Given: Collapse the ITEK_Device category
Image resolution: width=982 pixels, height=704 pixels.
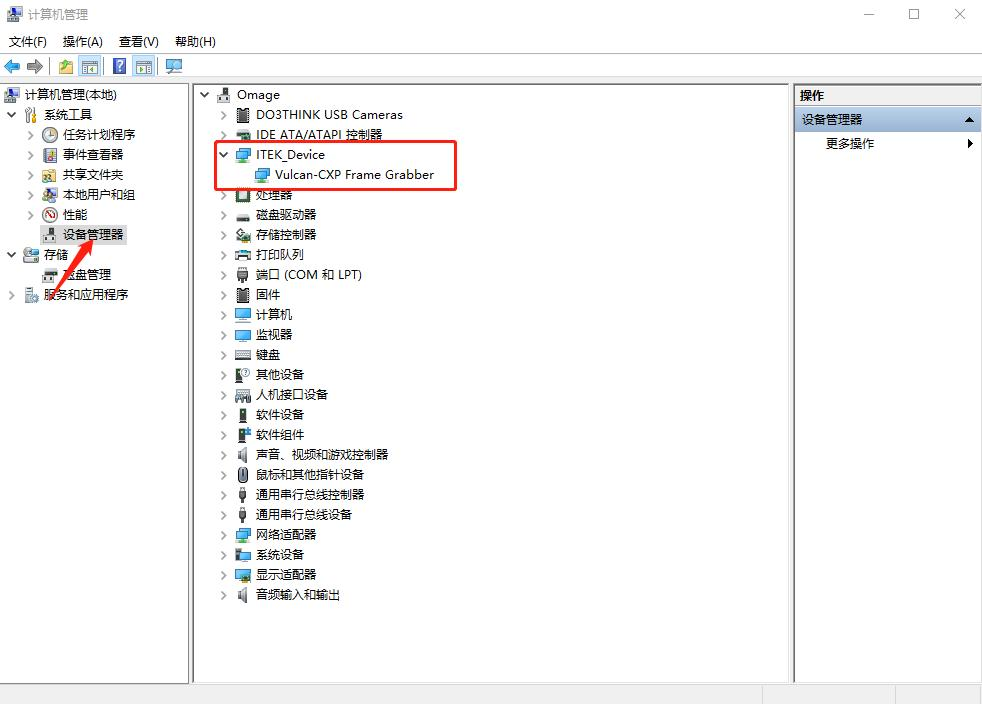Looking at the screenshot, I should 224,155.
